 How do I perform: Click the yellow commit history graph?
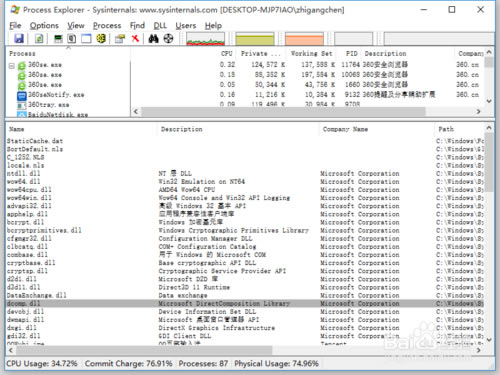pos(255,39)
